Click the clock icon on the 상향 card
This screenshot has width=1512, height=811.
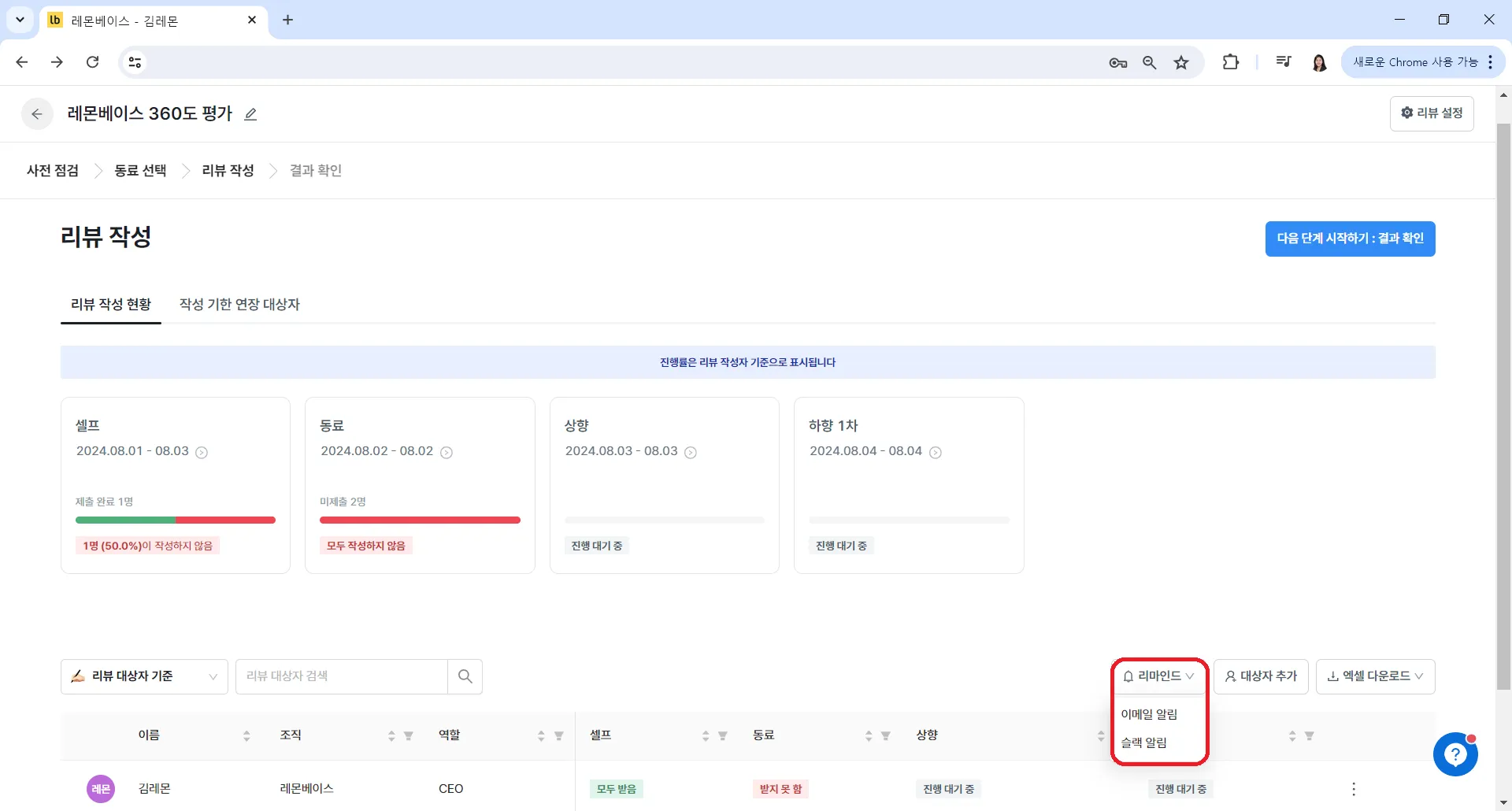coord(691,452)
